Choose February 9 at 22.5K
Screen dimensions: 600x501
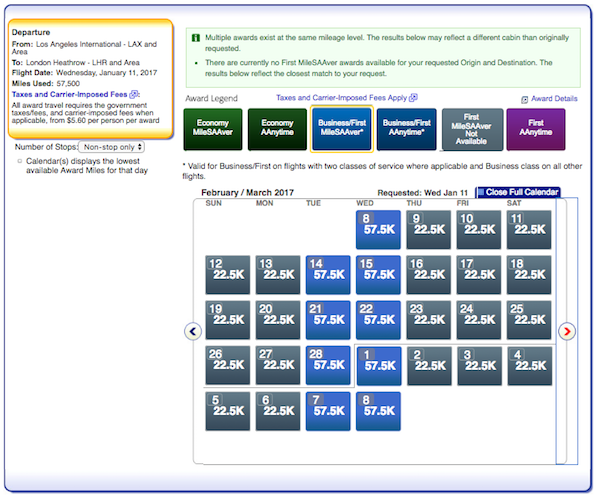click(428, 230)
